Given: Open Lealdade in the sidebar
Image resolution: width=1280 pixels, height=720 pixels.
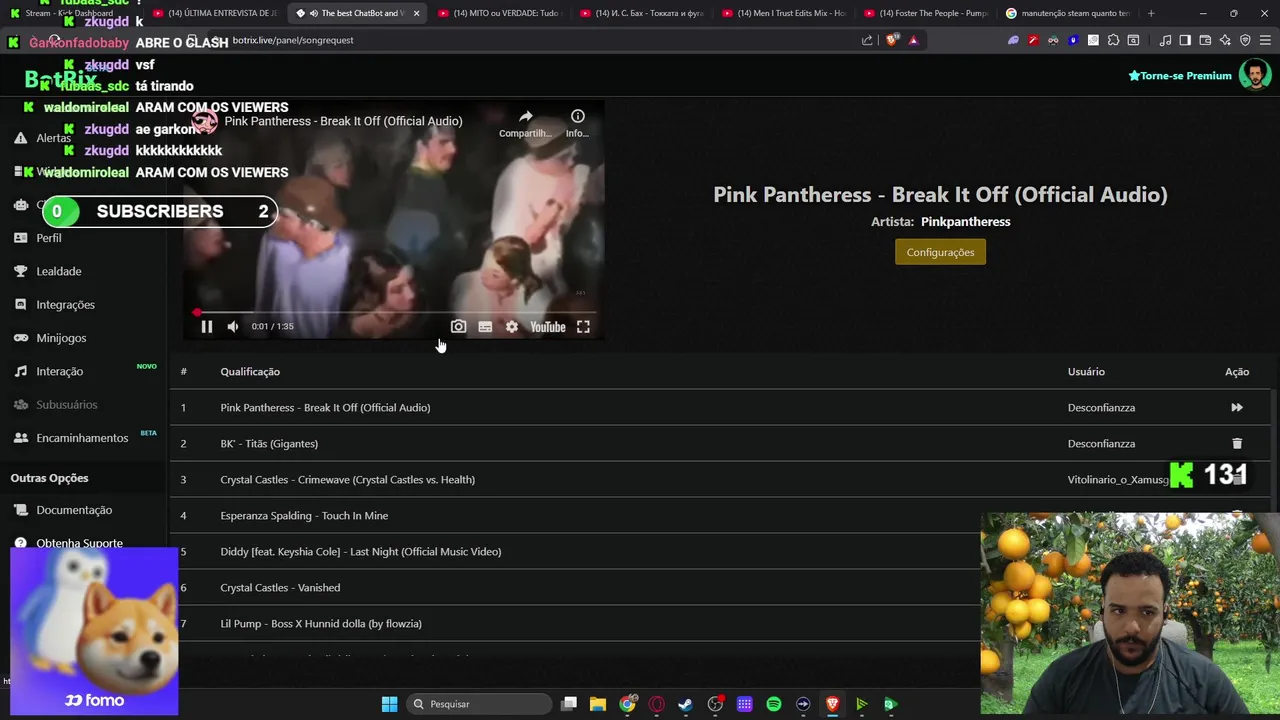Looking at the screenshot, I should click(59, 271).
